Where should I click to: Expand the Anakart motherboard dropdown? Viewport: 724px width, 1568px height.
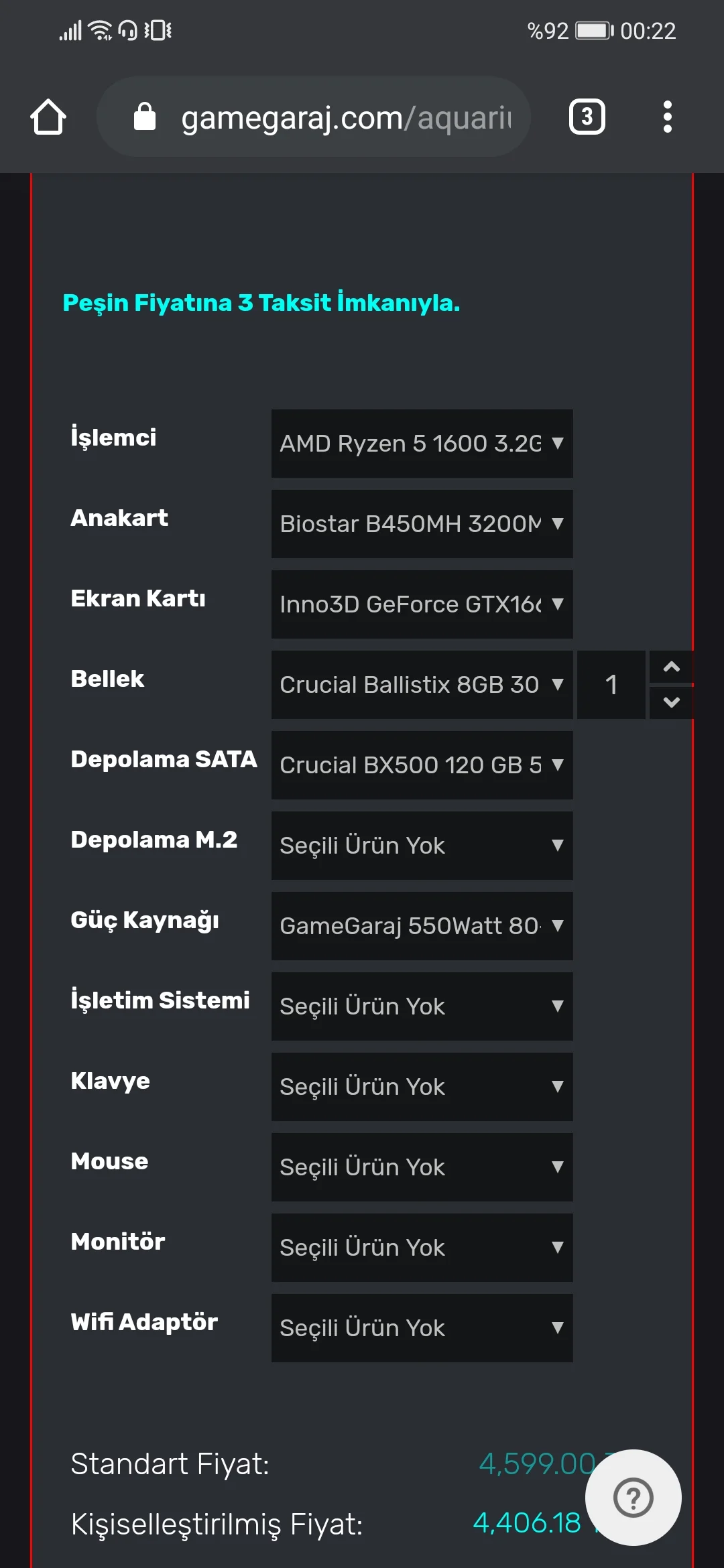tap(422, 524)
